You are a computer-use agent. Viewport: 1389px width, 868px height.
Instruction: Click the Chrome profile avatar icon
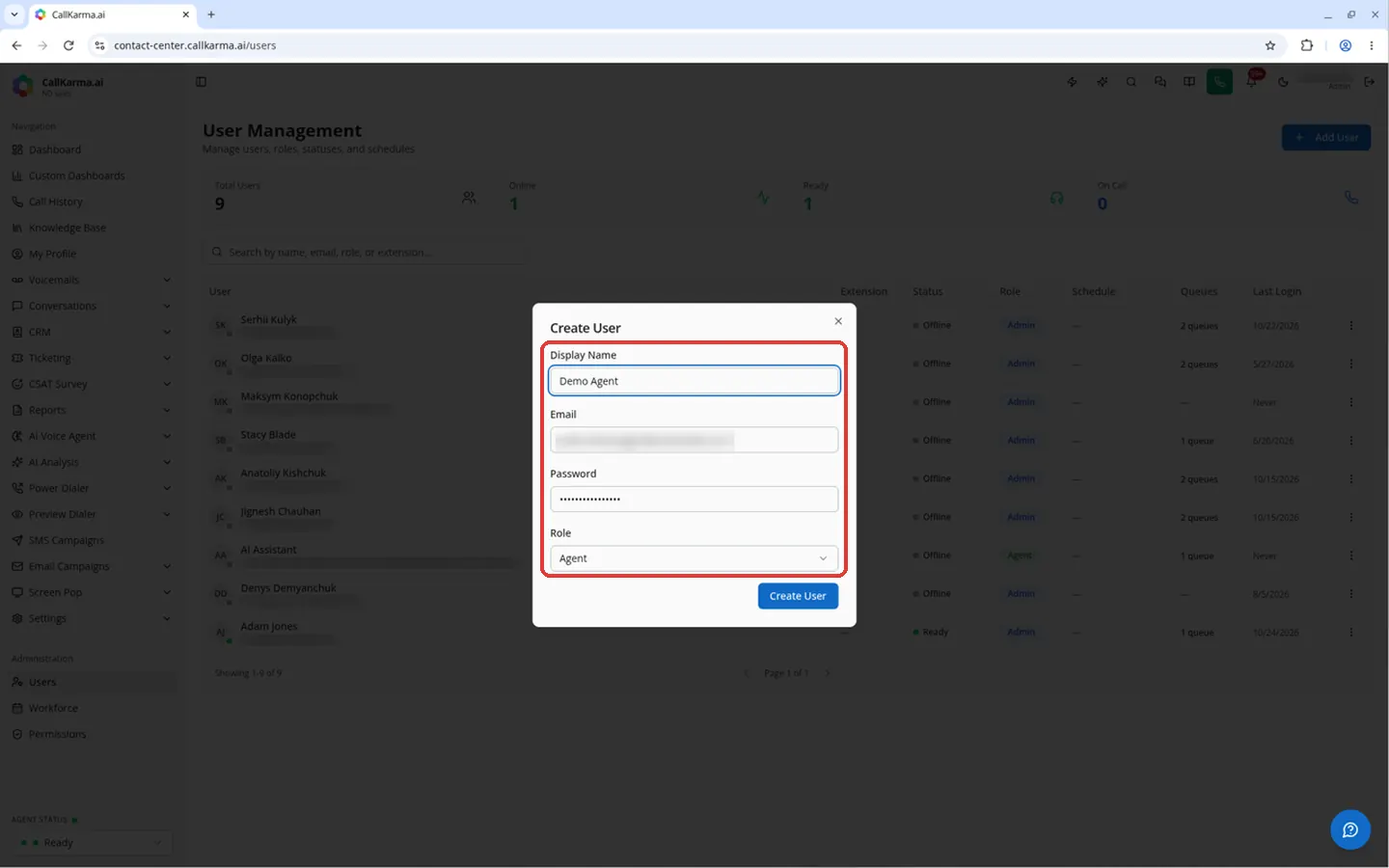tap(1346, 45)
